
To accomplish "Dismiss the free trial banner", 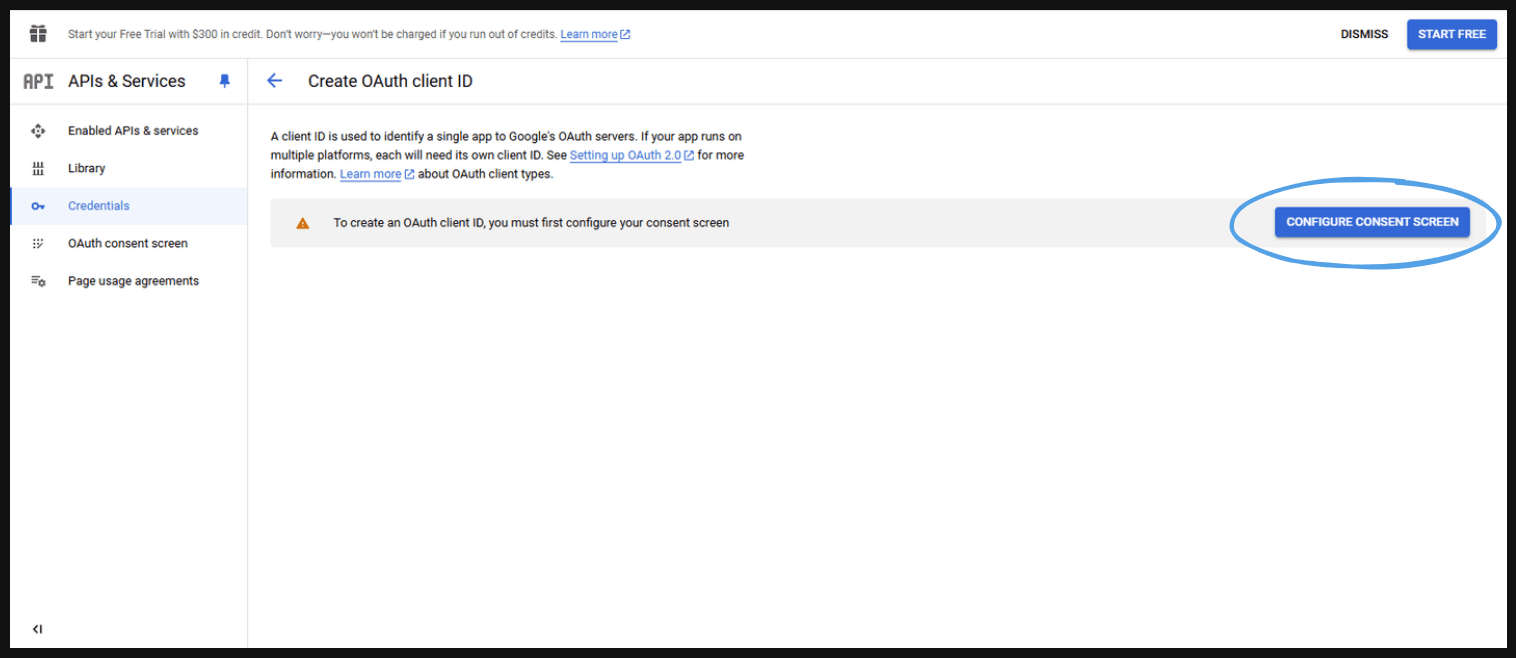I will click(1364, 34).
